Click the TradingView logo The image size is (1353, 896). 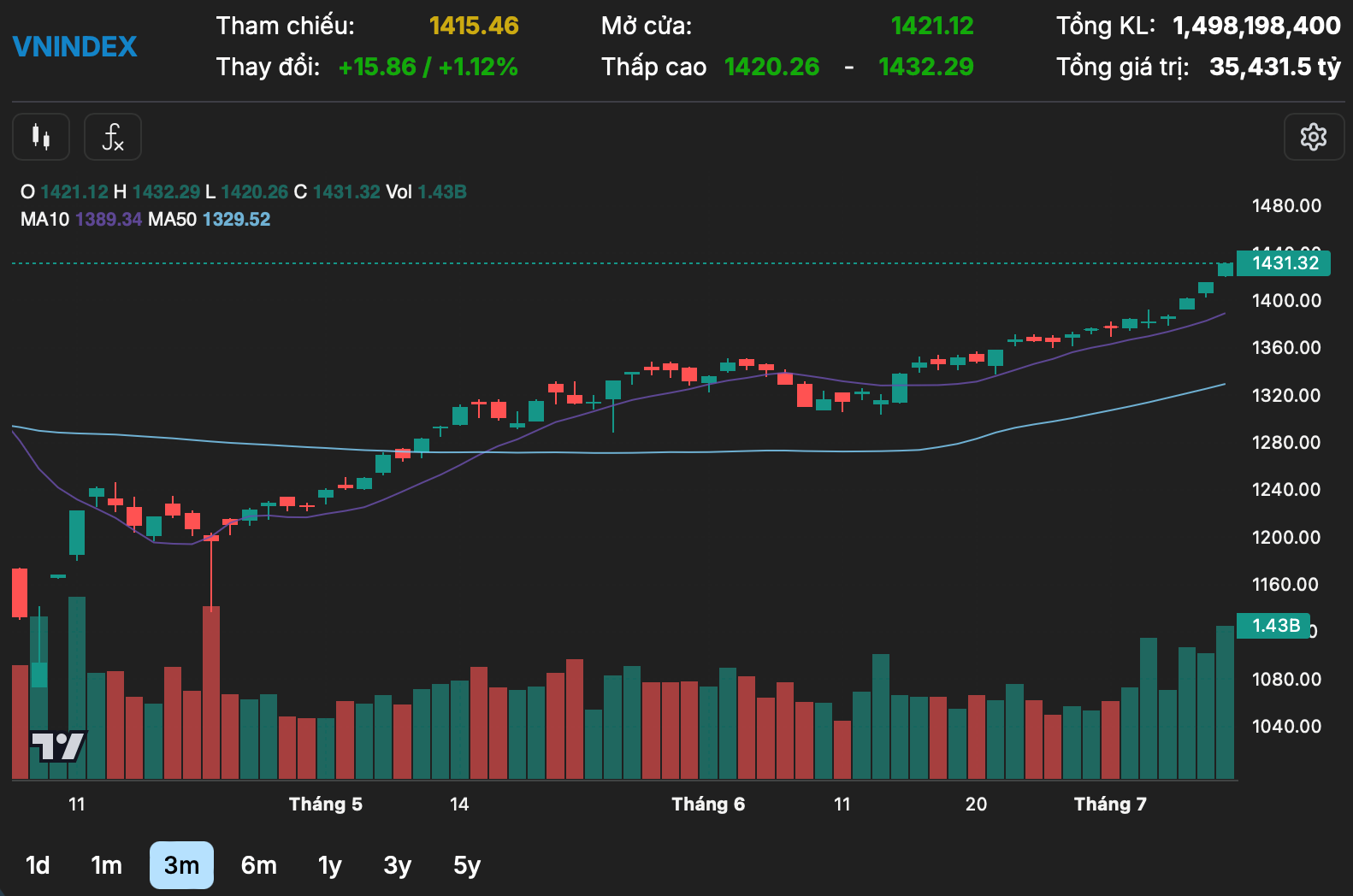point(58,746)
